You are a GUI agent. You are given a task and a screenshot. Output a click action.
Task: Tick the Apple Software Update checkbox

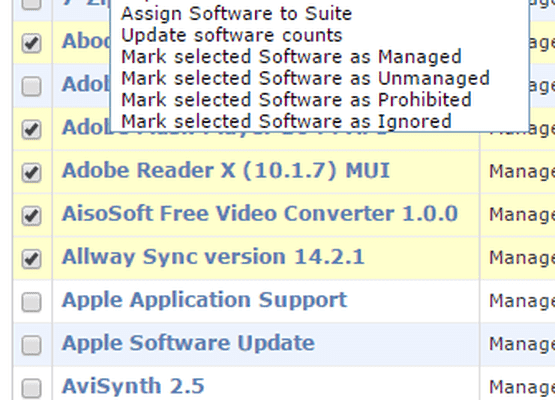pos(32,345)
